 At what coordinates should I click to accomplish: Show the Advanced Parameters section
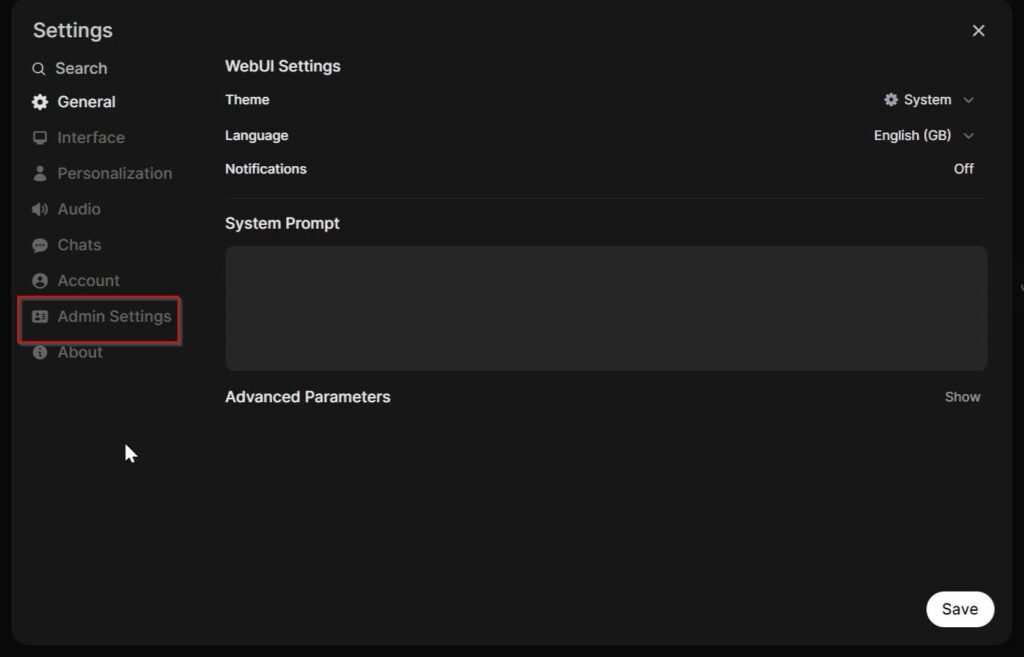pyautogui.click(x=962, y=397)
